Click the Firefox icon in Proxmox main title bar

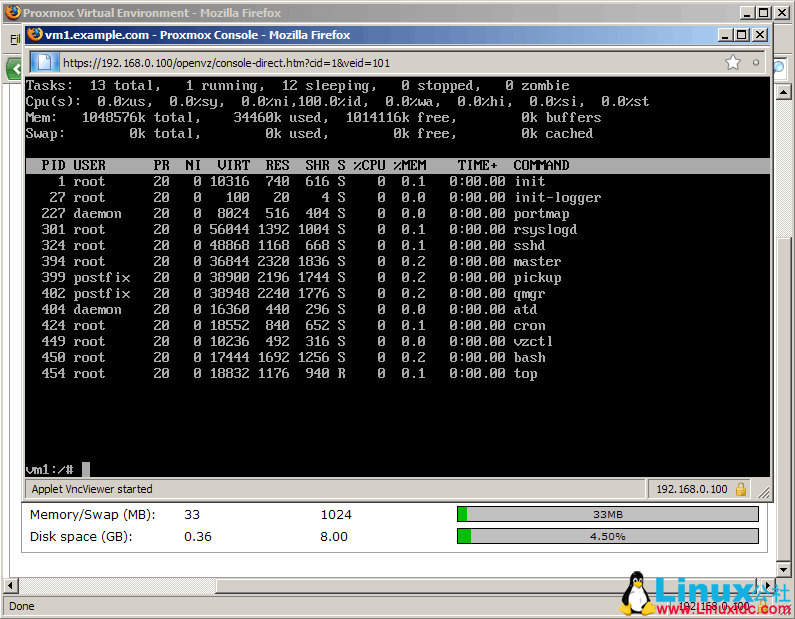[11, 13]
